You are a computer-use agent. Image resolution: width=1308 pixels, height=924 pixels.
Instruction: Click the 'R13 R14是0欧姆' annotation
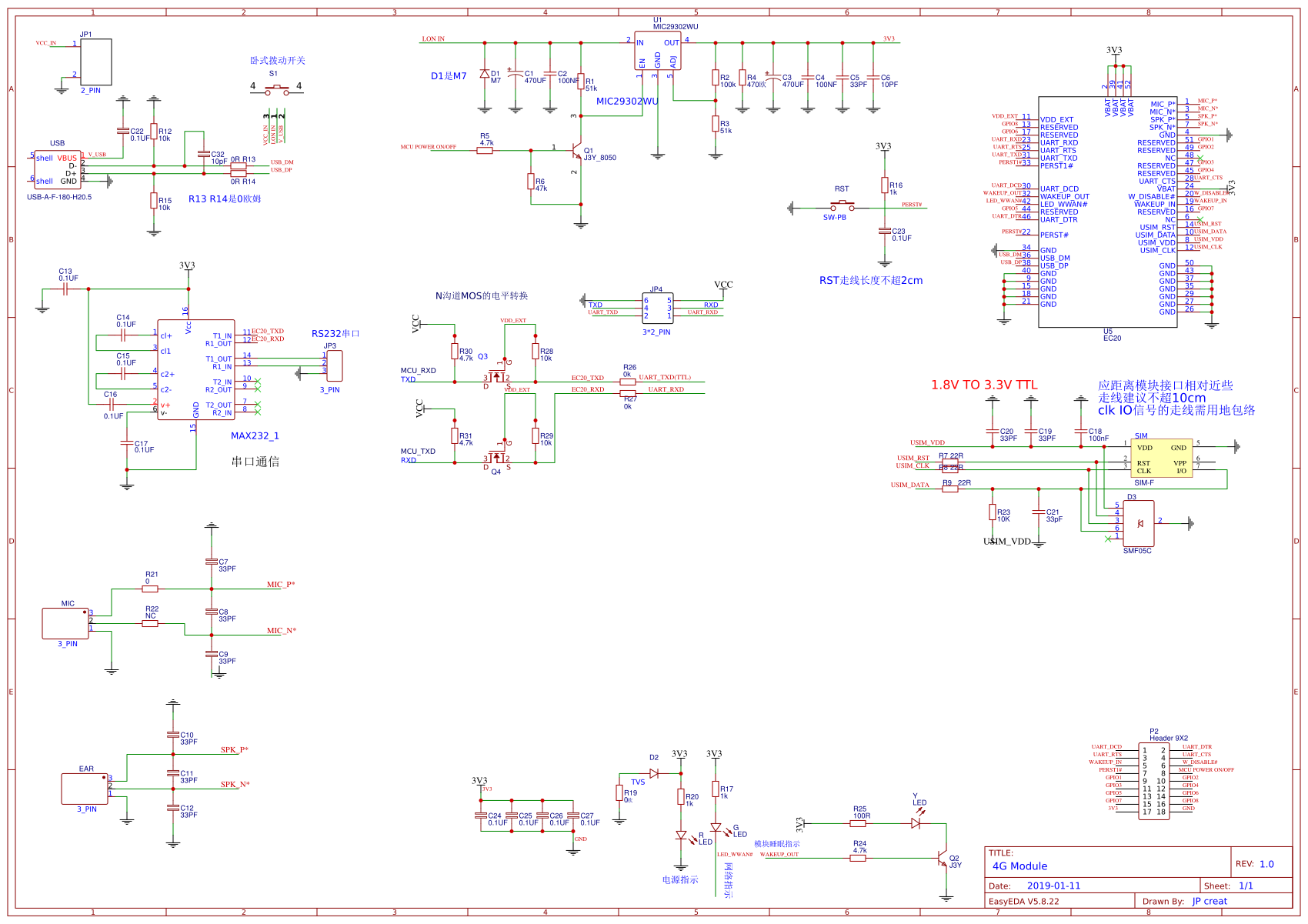tap(225, 199)
